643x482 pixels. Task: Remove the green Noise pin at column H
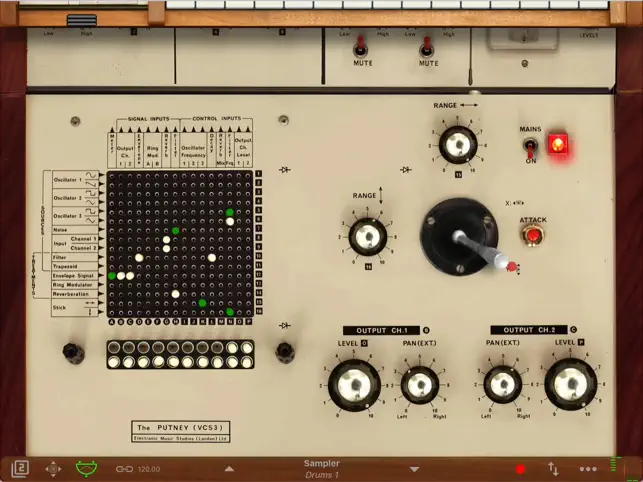[x=175, y=231]
